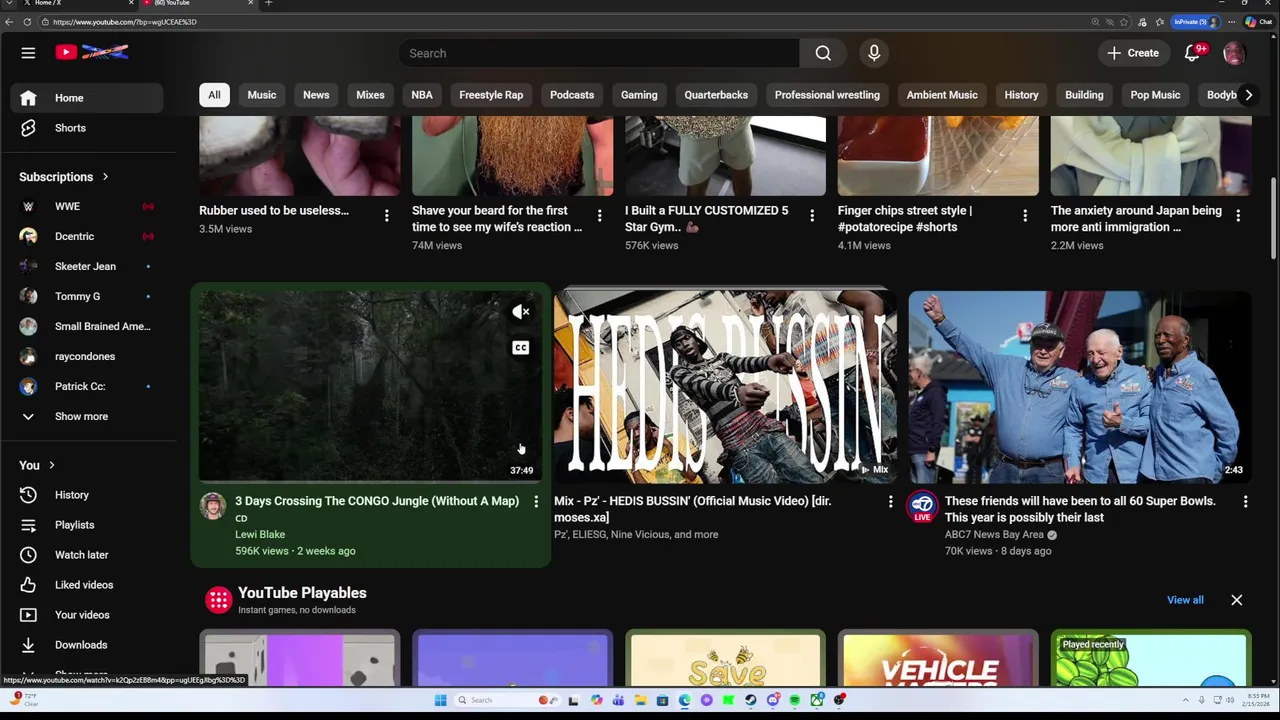Image resolution: width=1280 pixels, height=720 pixels.
Task: Click in the YouTube search field
Action: pyautogui.click(x=598, y=53)
